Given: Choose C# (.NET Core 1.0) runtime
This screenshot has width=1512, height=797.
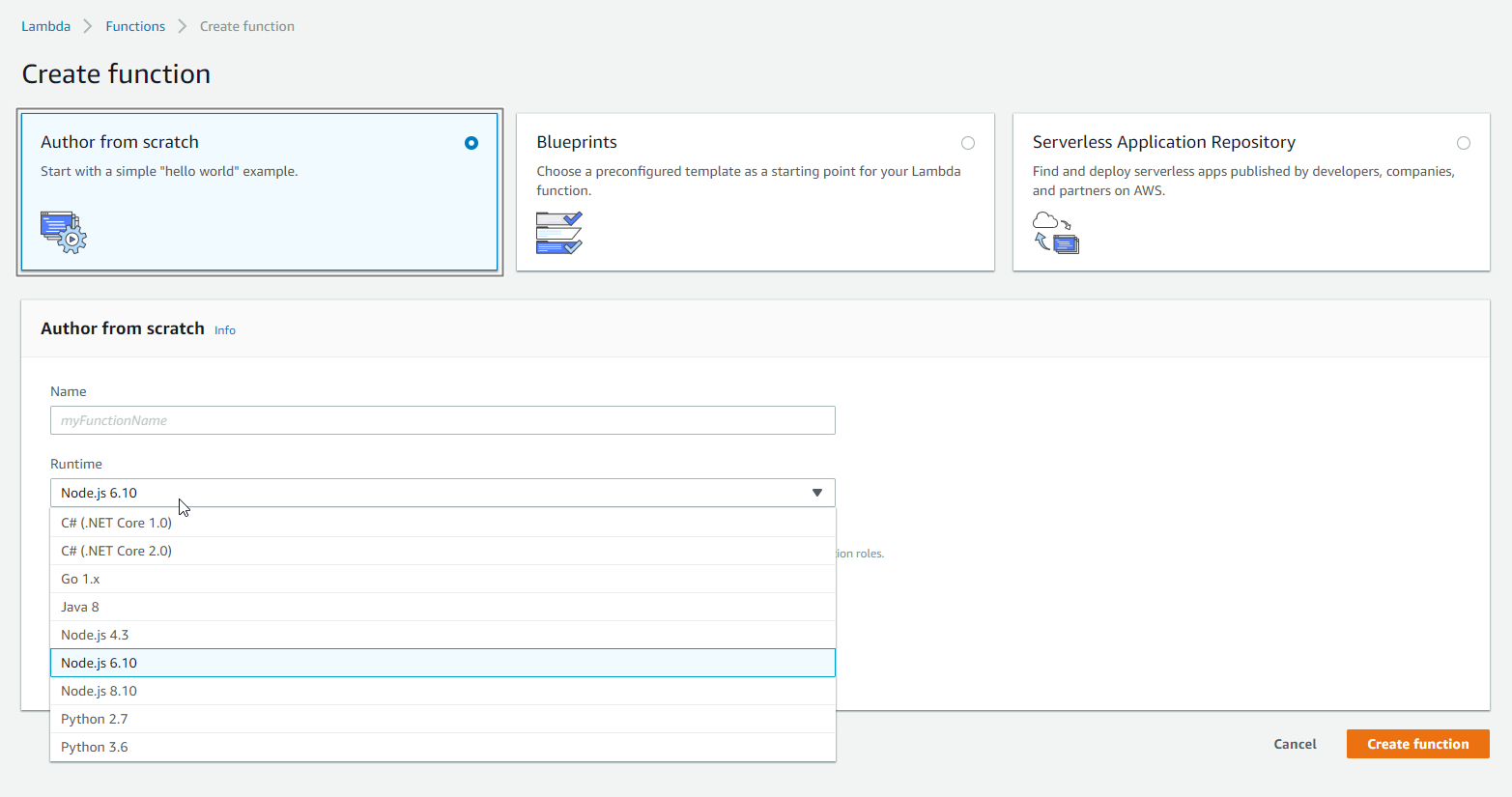Looking at the screenshot, I should [x=442, y=523].
